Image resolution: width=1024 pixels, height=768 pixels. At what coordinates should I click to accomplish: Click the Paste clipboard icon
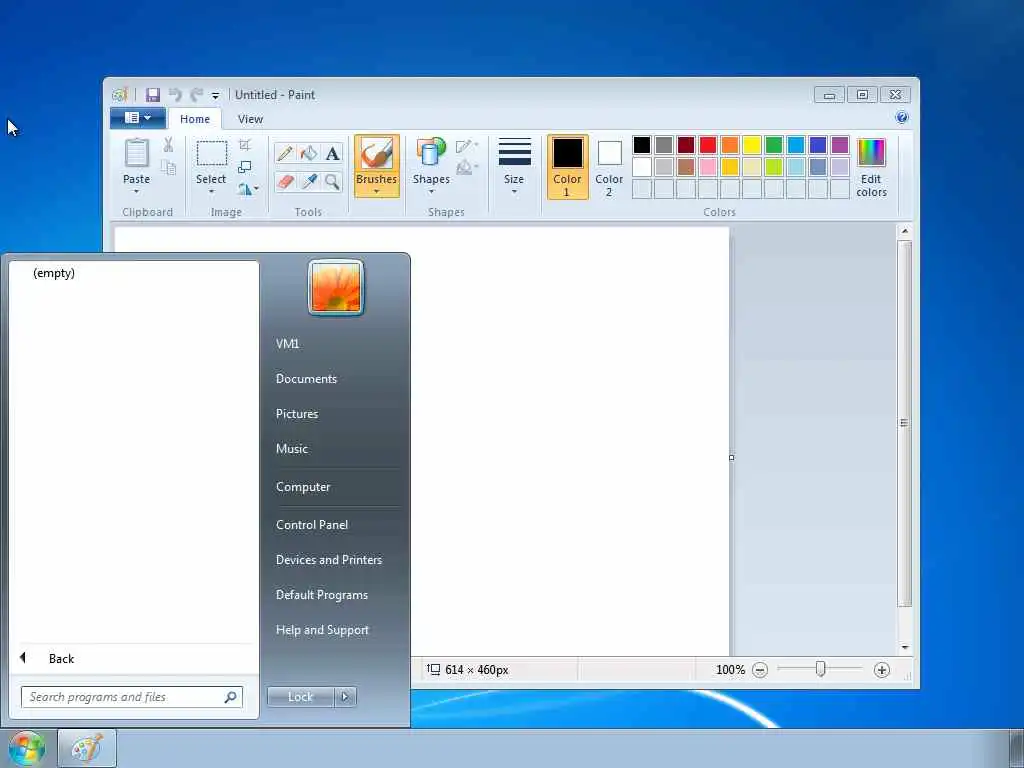click(136, 153)
